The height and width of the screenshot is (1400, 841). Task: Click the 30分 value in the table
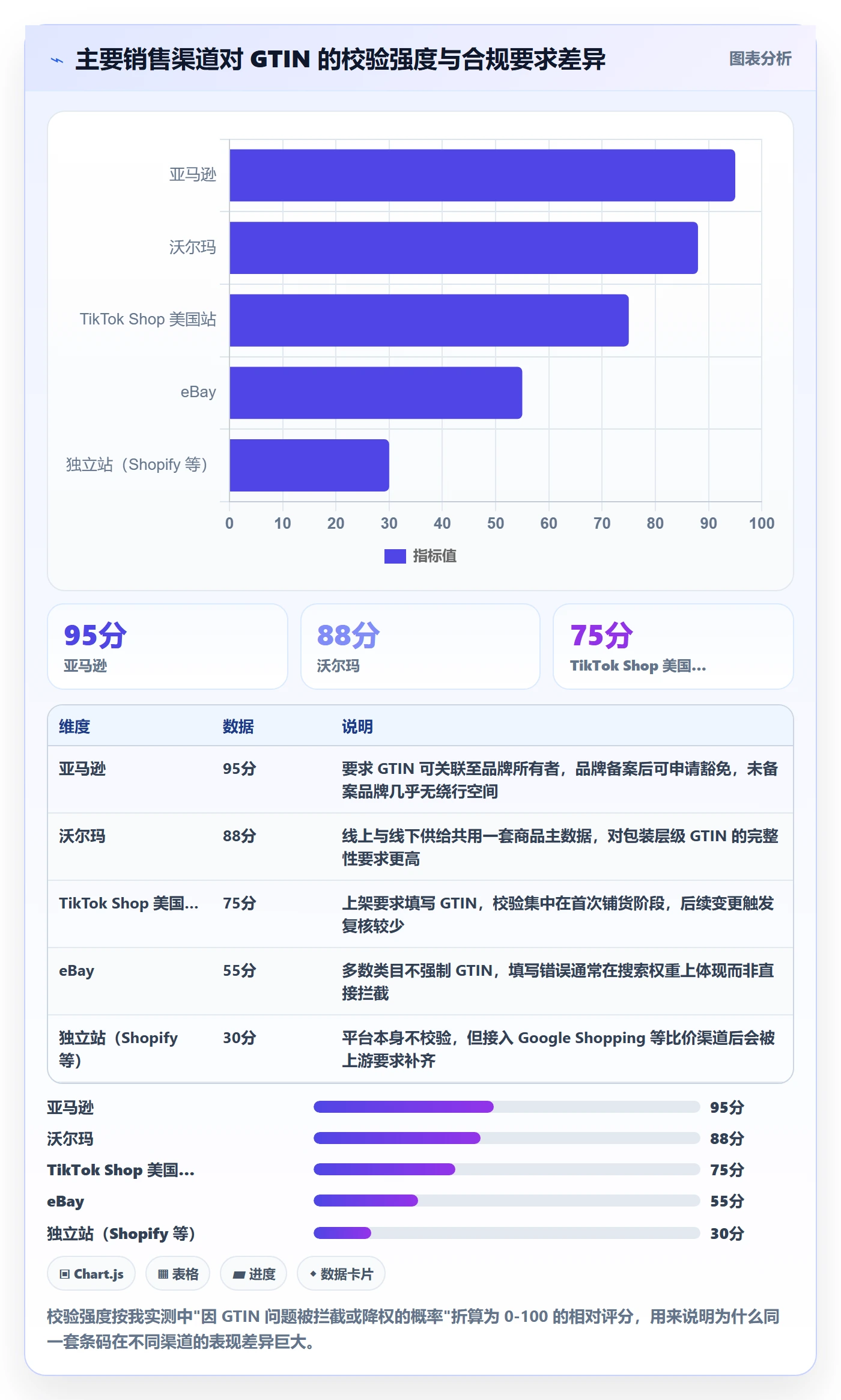pos(240,1038)
